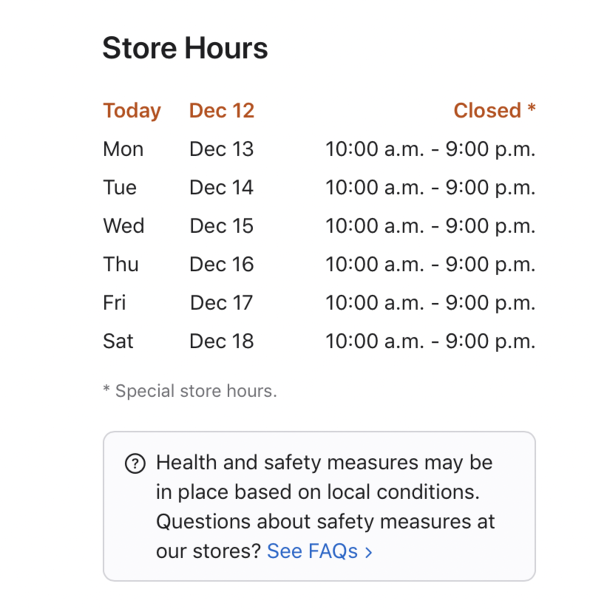Select the Sat Dec 18 date

(x=221, y=341)
